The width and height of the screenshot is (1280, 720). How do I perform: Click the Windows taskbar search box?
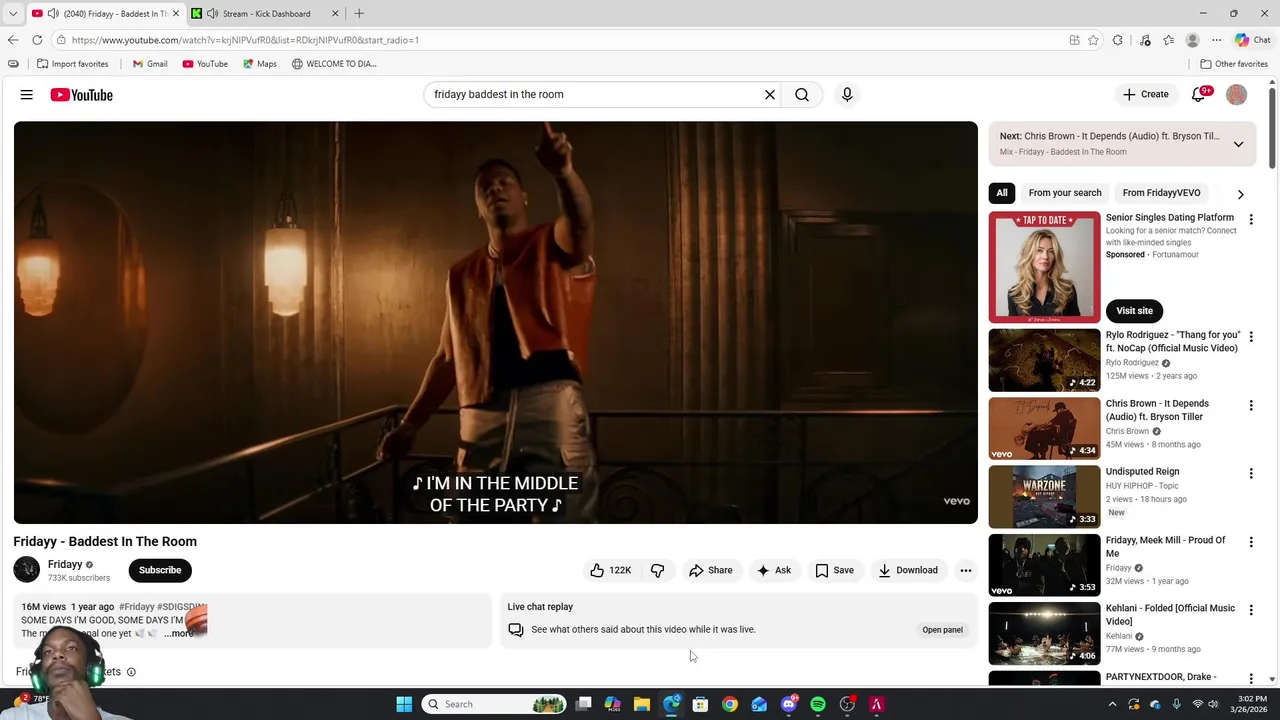494,704
